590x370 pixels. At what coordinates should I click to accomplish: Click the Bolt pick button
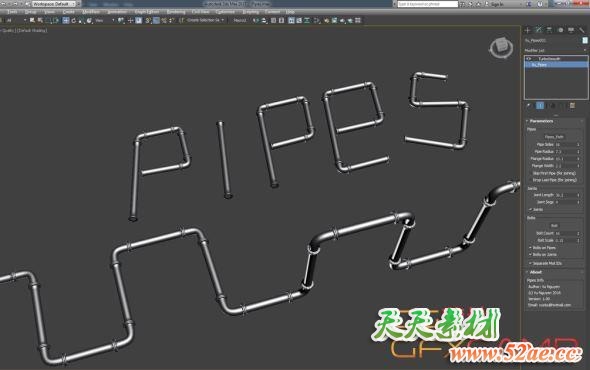[x=554, y=225]
